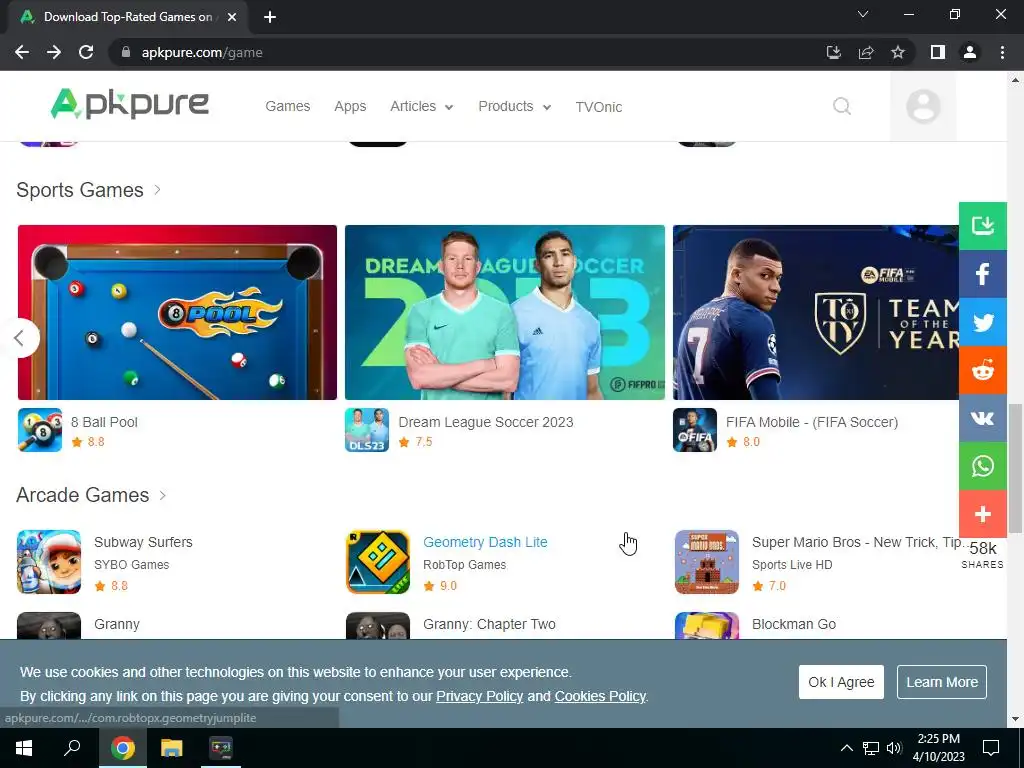1024x768 pixels.
Task: Open Chrome profile menu
Action: tap(970, 52)
